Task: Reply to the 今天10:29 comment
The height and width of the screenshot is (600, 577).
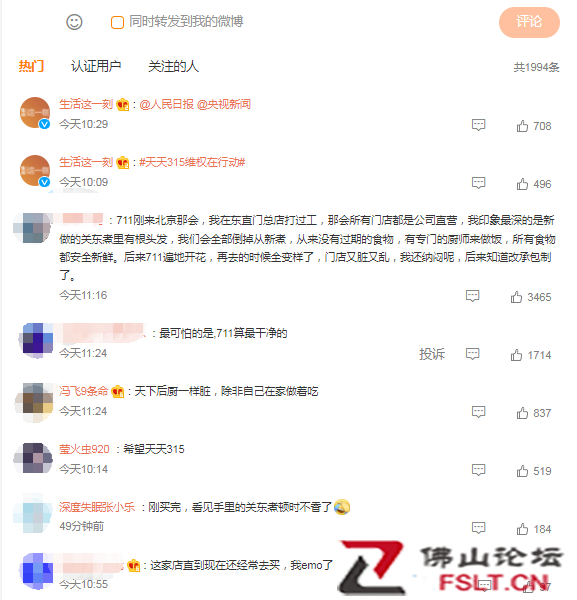Action: coord(478,125)
